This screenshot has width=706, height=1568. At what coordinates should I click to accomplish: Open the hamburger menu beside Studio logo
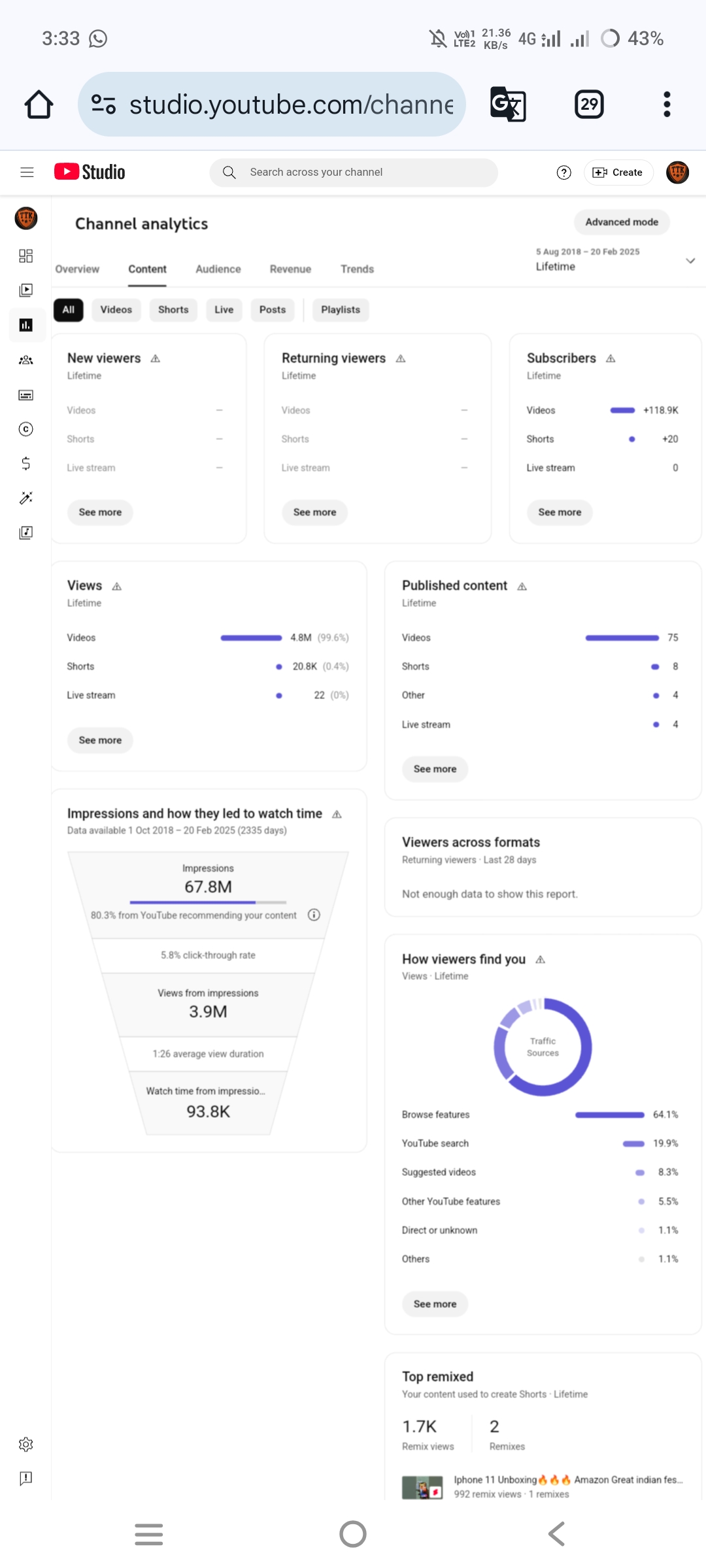pos(27,172)
